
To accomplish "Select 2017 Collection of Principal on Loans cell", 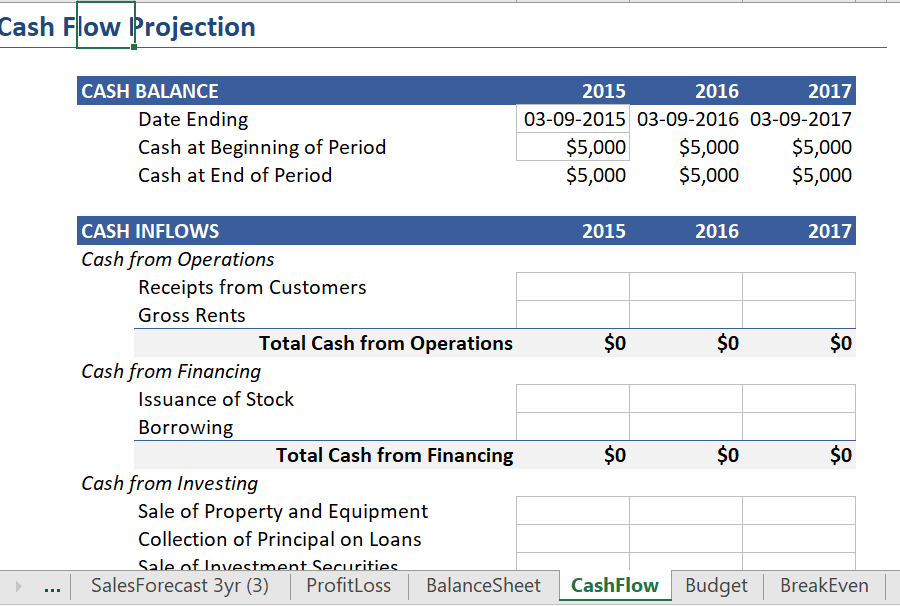I will click(799, 539).
